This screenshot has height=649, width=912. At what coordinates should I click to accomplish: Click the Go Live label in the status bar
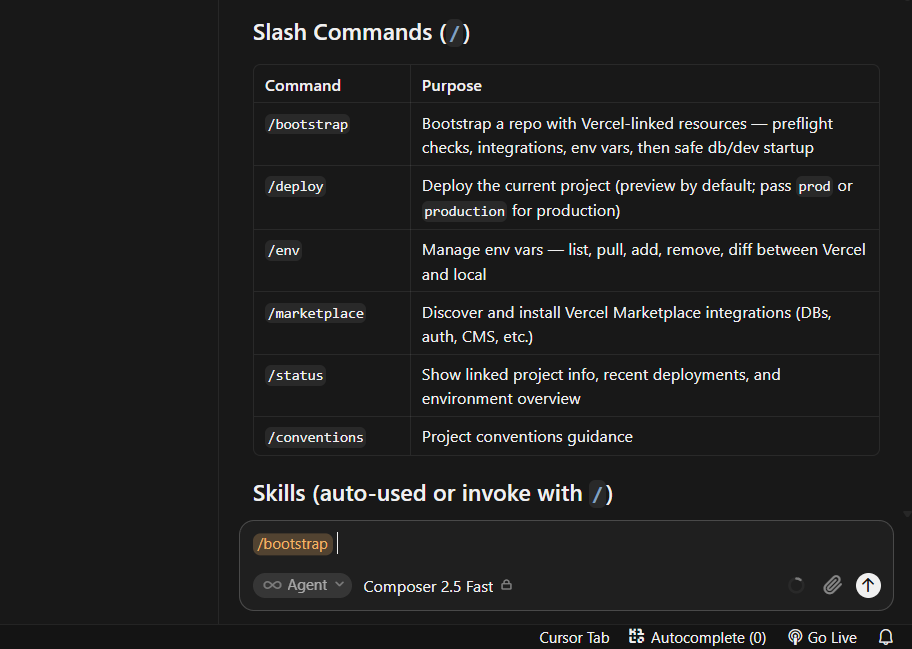[832, 637]
